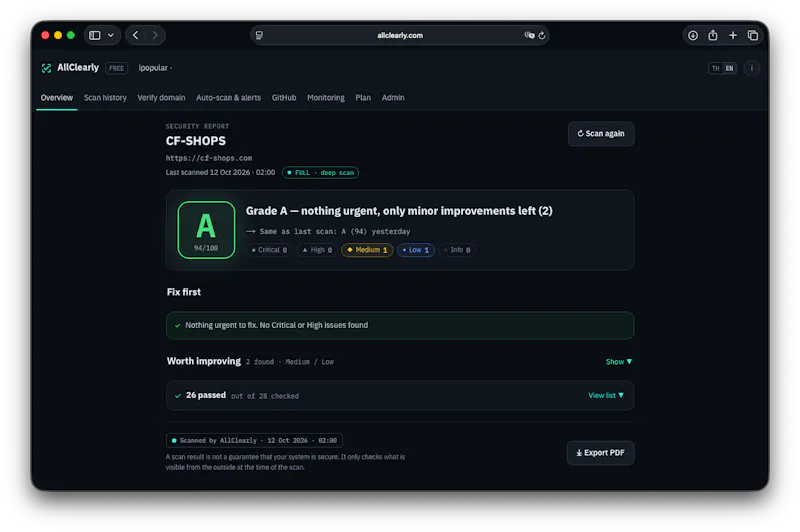Expand passed checks with View list
The width and height of the screenshot is (800, 532).
[x=606, y=395]
